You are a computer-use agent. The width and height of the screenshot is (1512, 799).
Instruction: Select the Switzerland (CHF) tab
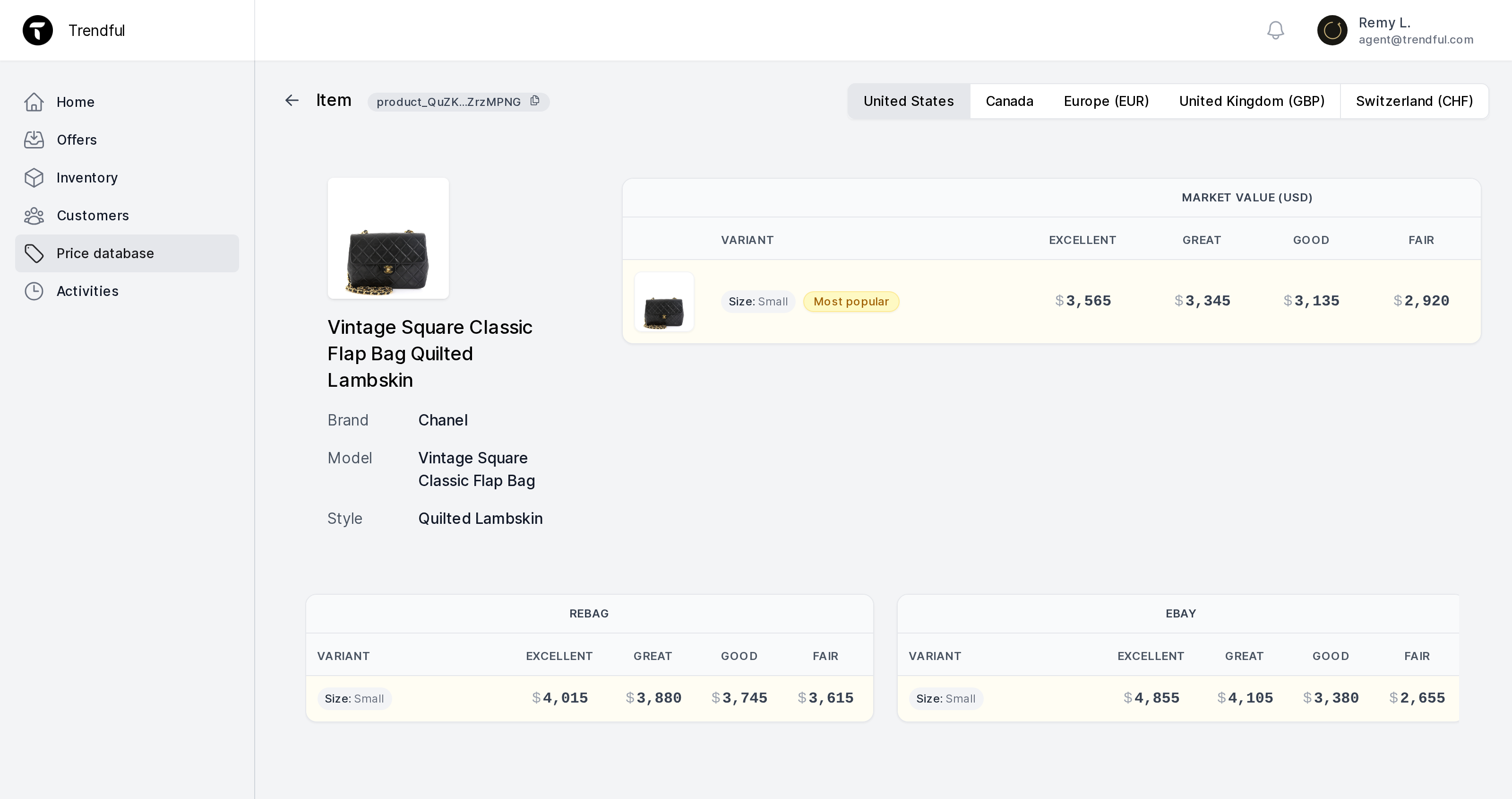(x=1414, y=101)
